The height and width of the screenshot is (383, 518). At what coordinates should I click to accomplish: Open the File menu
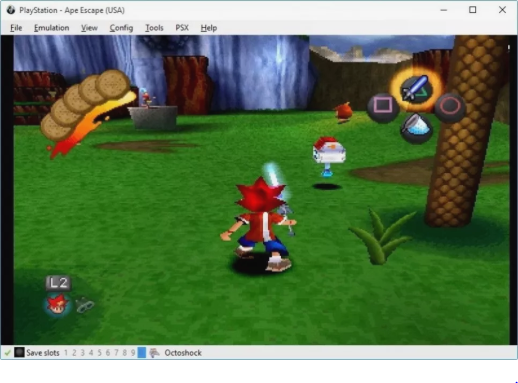16,28
